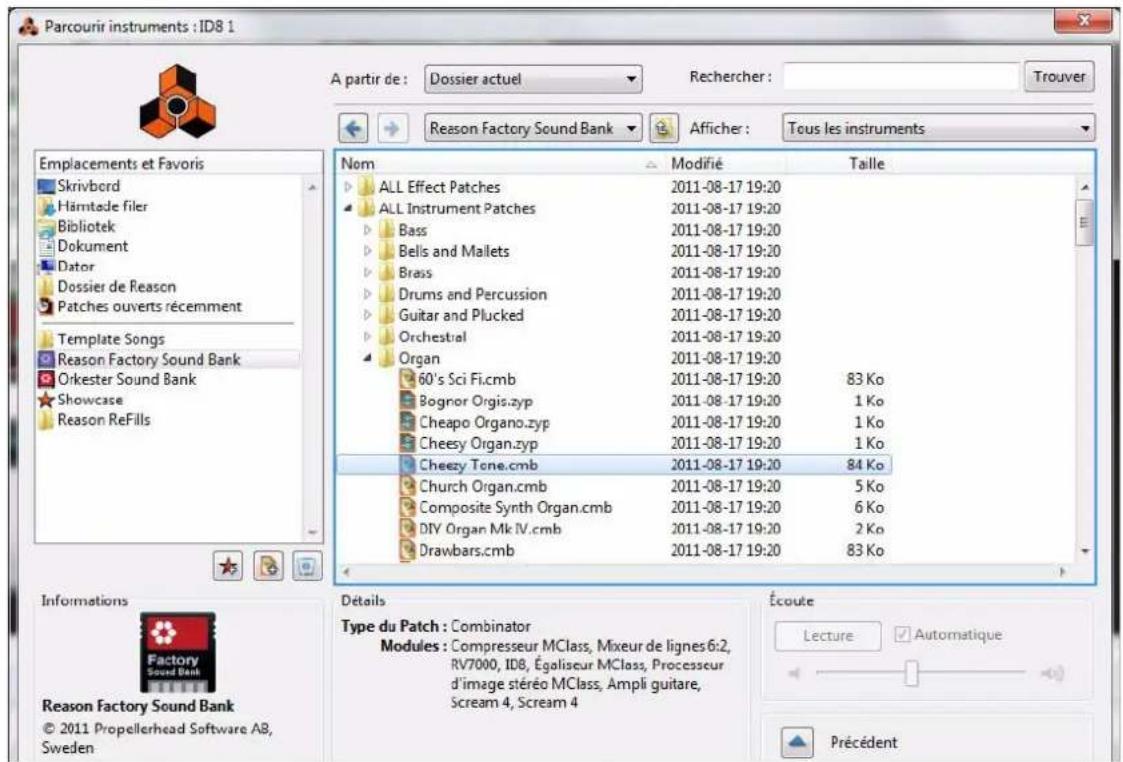Select Dossier de Reason in sidebar

tap(107, 286)
